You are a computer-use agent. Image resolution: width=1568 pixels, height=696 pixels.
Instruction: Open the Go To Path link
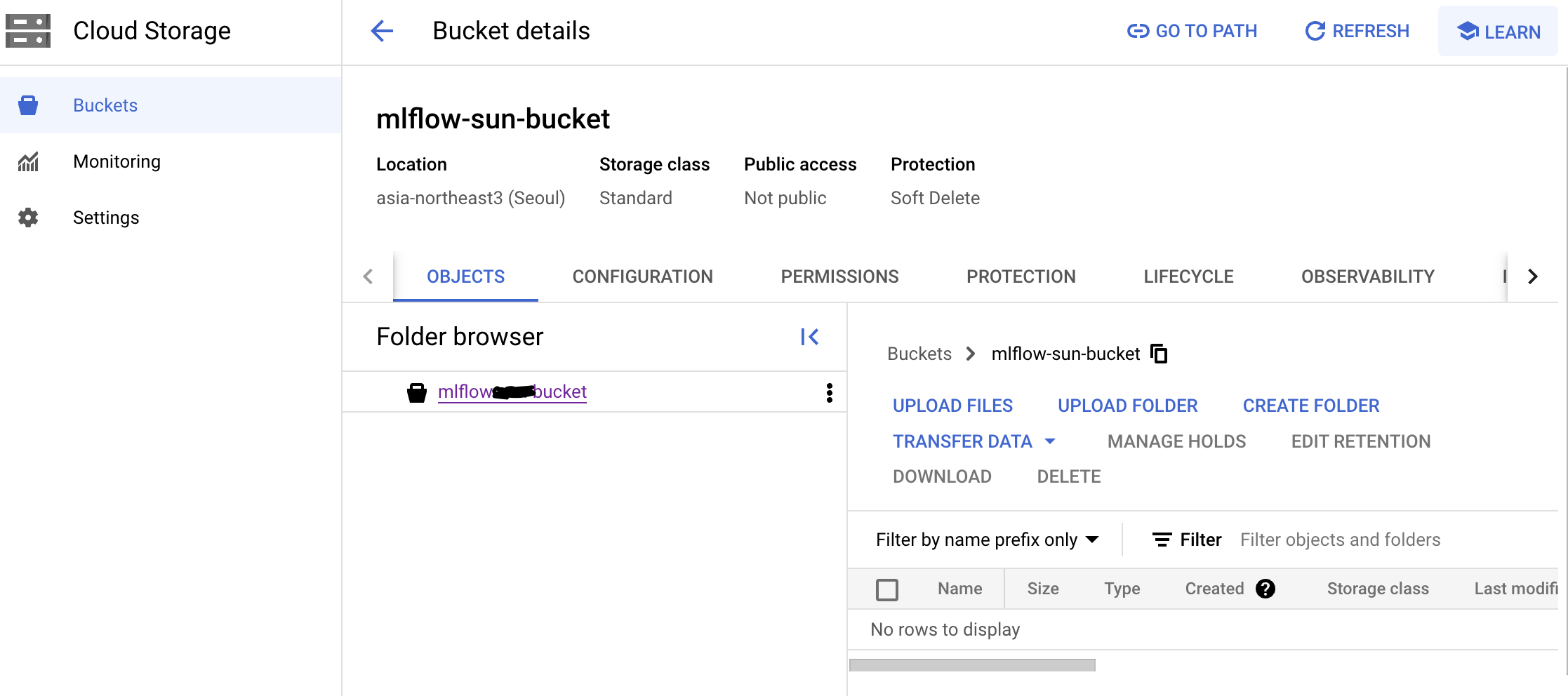[1192, 31]
